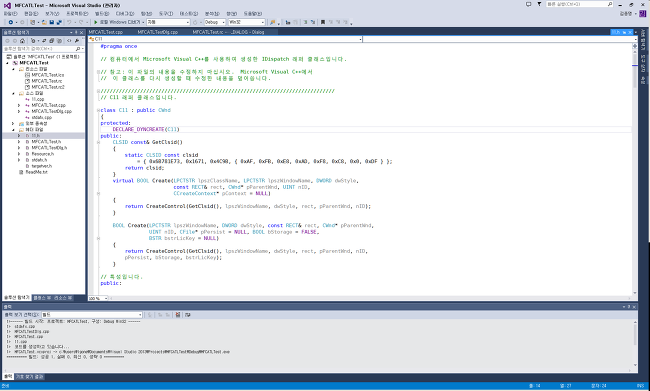
Task: Open the 보기(V) View menu
Action: coord(52,14)
